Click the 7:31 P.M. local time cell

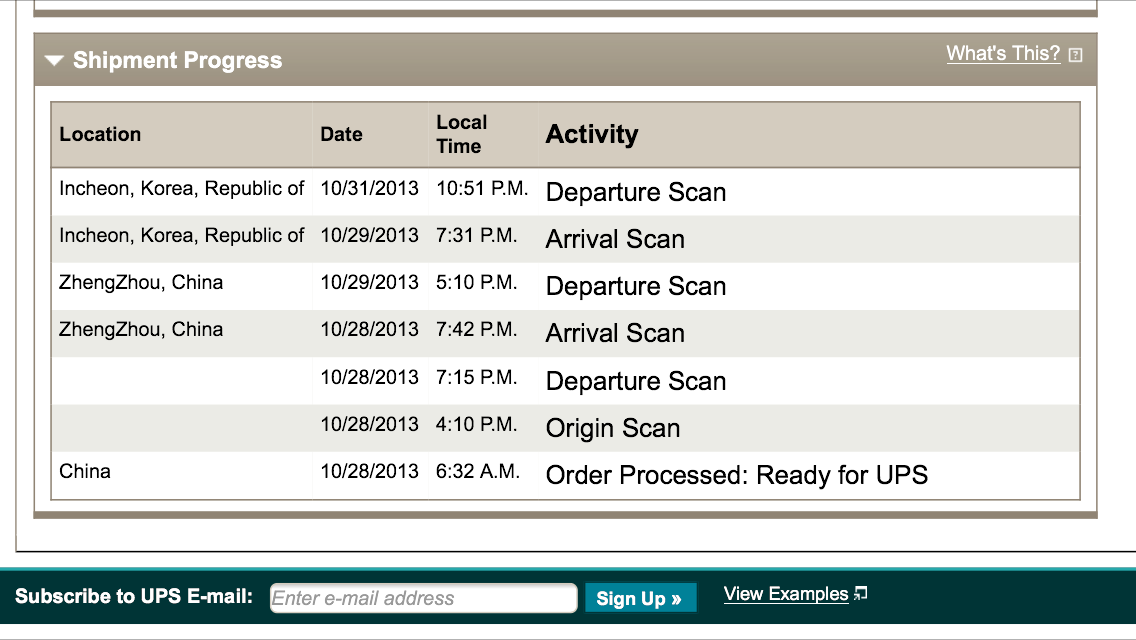(x=477, y=236)
